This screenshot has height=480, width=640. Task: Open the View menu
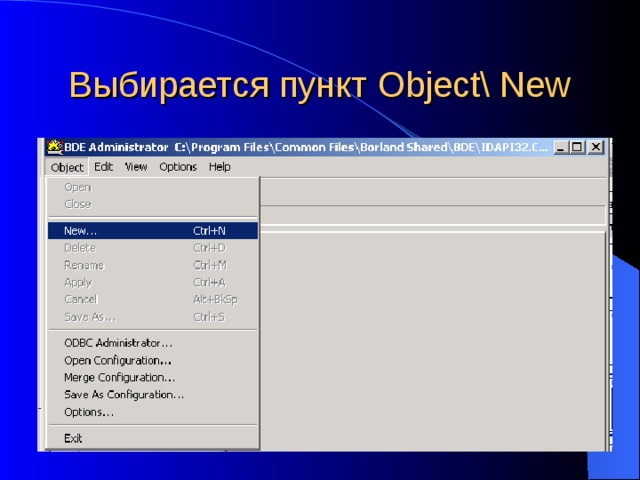pos(136,167)
